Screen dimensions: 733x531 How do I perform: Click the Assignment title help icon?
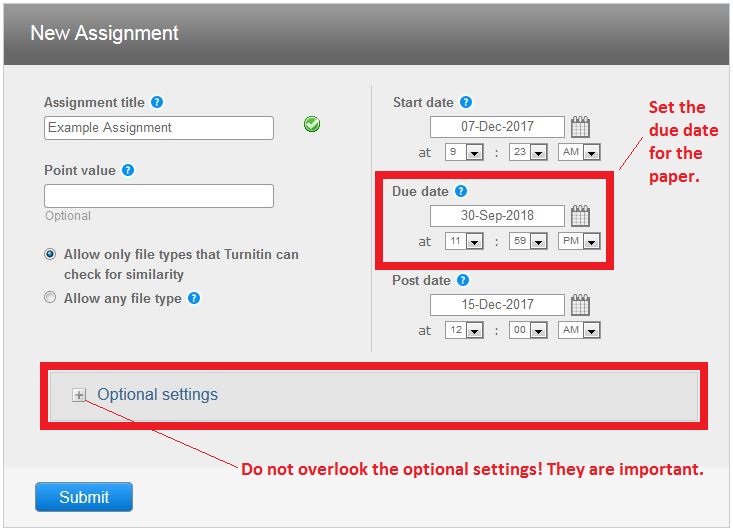point(157,102)
